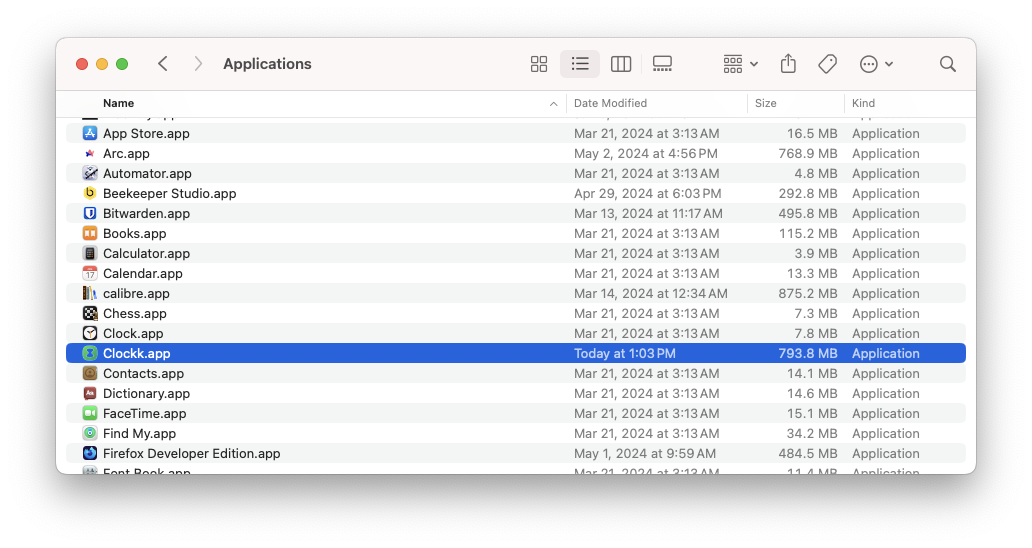The image size is (1032, 548).
Task: Switch to column view
Action: [621, 64]
